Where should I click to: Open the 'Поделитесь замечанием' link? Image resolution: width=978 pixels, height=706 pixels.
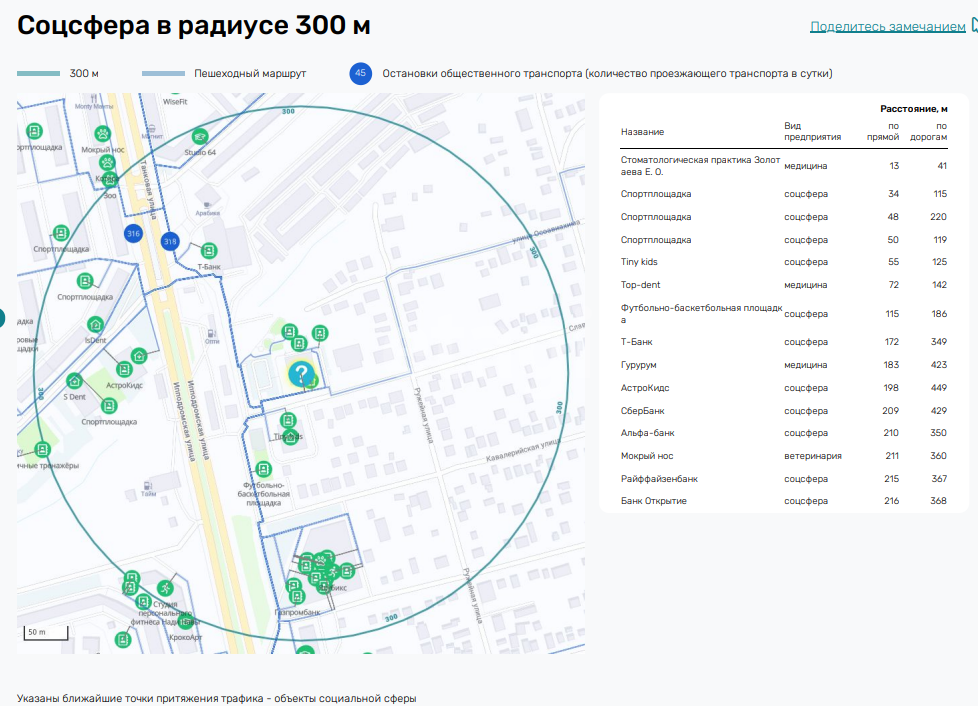coord(887,27)
